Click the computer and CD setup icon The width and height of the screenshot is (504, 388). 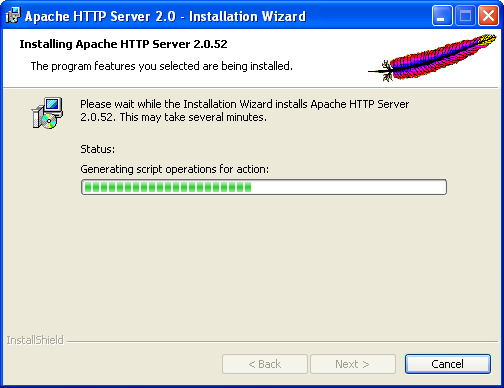point(47,113)
